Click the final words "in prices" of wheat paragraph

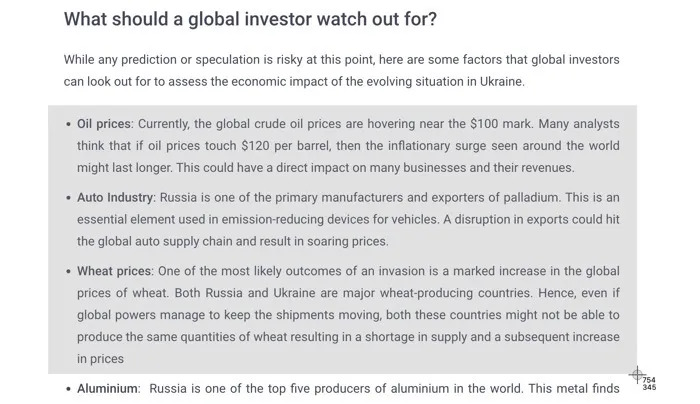click(x=100, y=358)
